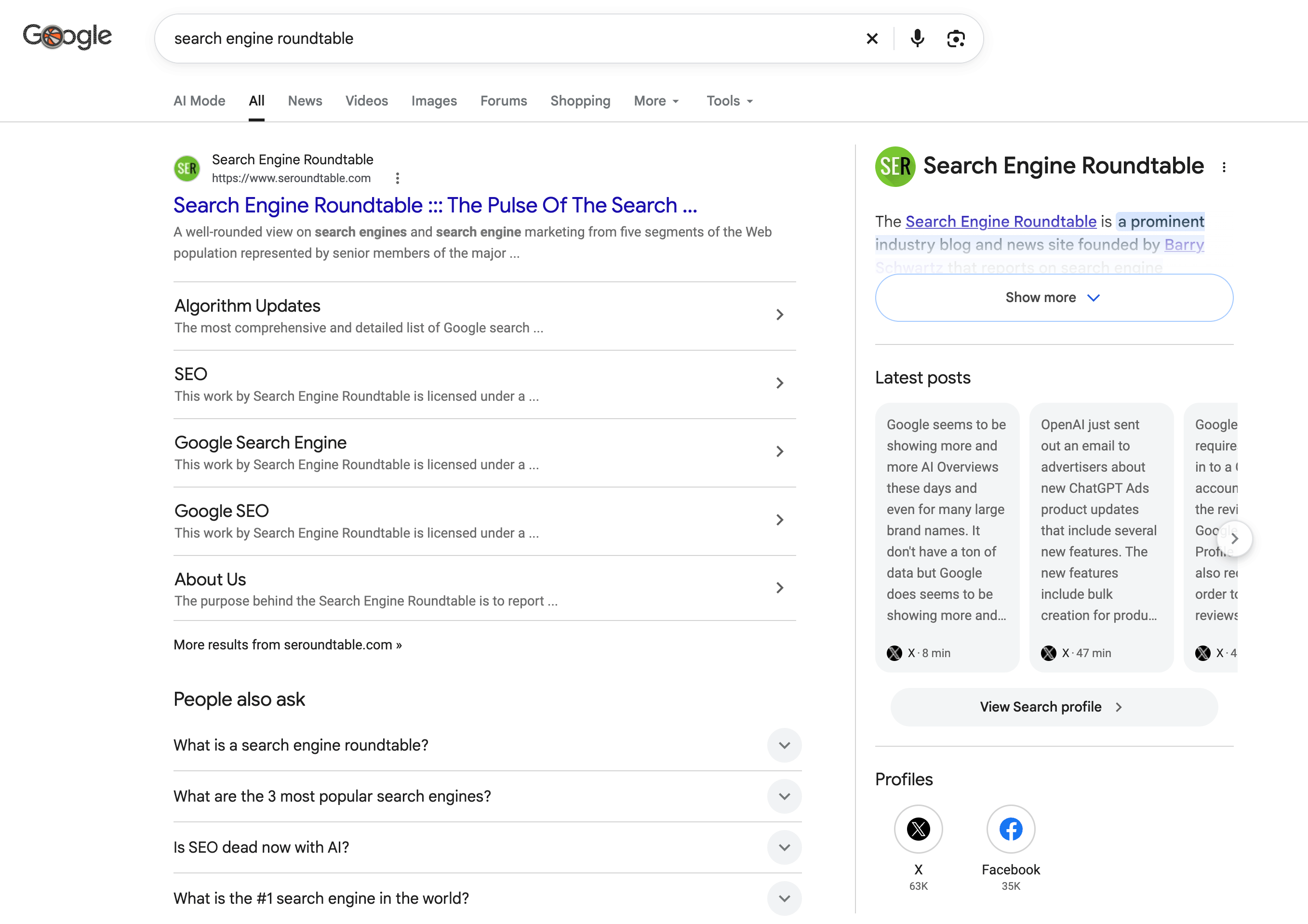Click 'The most comprehensive and detailed list' snippet
The width and height of the screenshot is (1308, 924).
359,328
